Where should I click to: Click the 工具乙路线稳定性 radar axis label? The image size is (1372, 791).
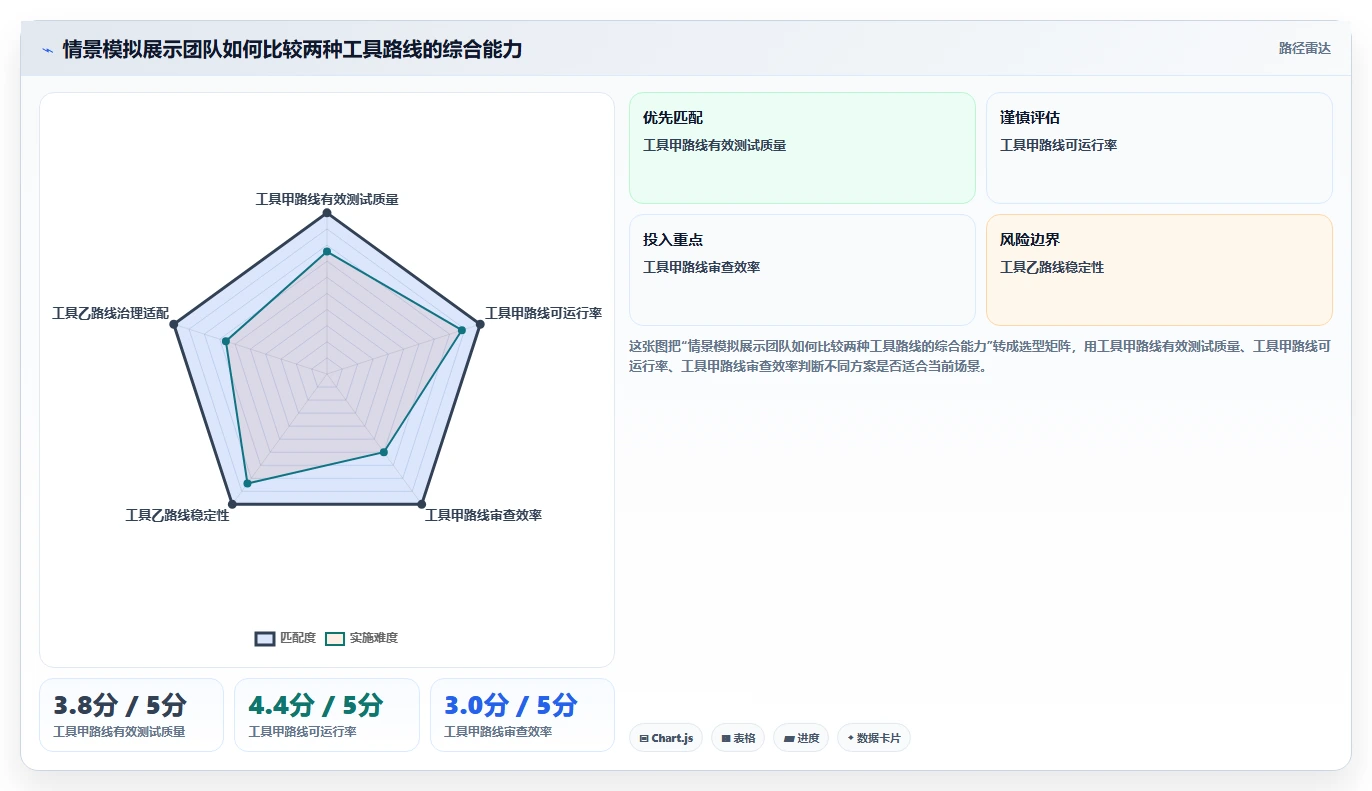177,515
